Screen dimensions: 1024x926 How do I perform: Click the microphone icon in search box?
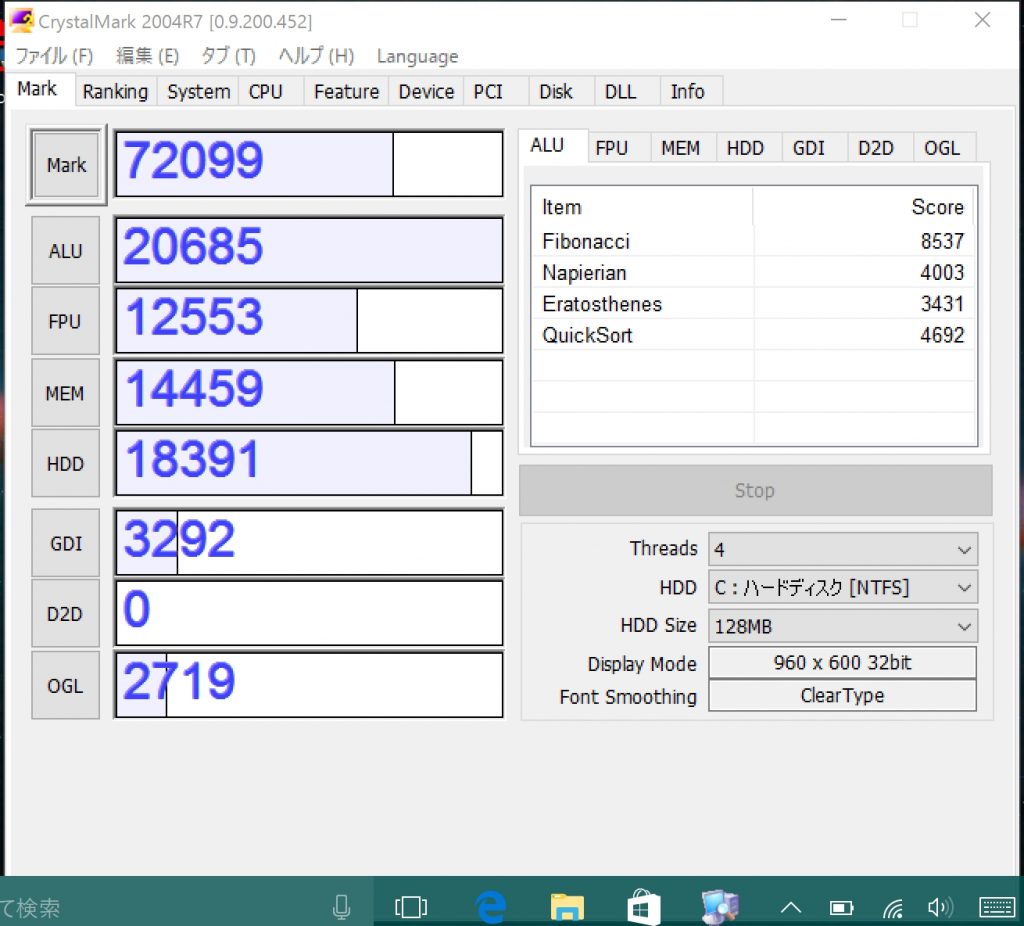[x=341, y=907]
